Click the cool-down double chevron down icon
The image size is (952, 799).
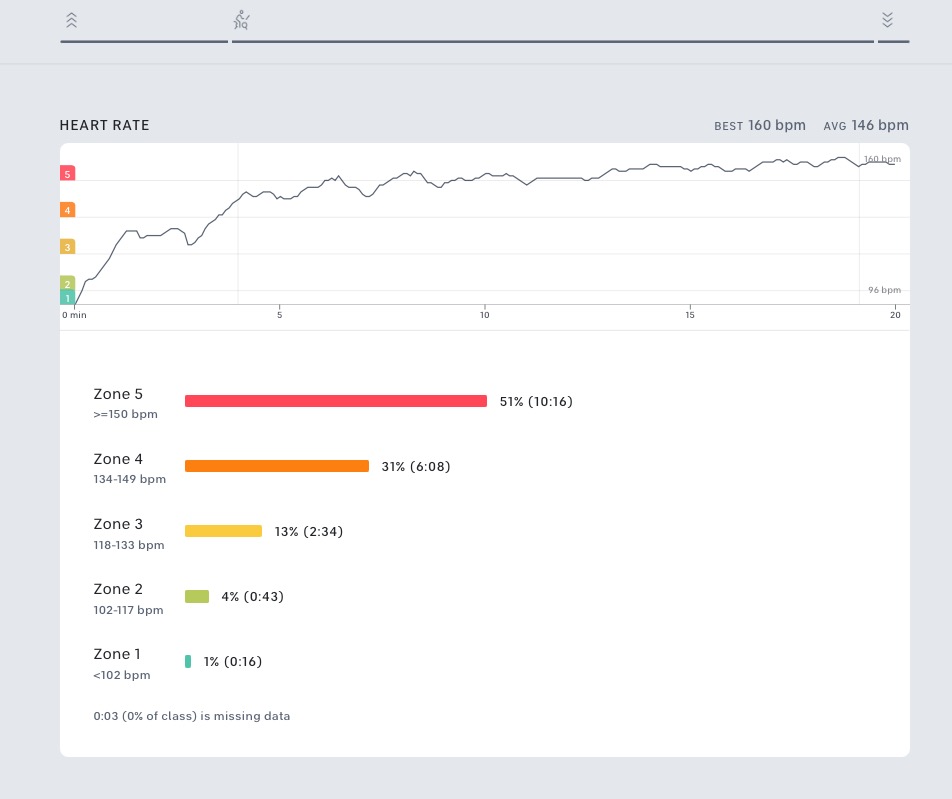pos(887,20)
